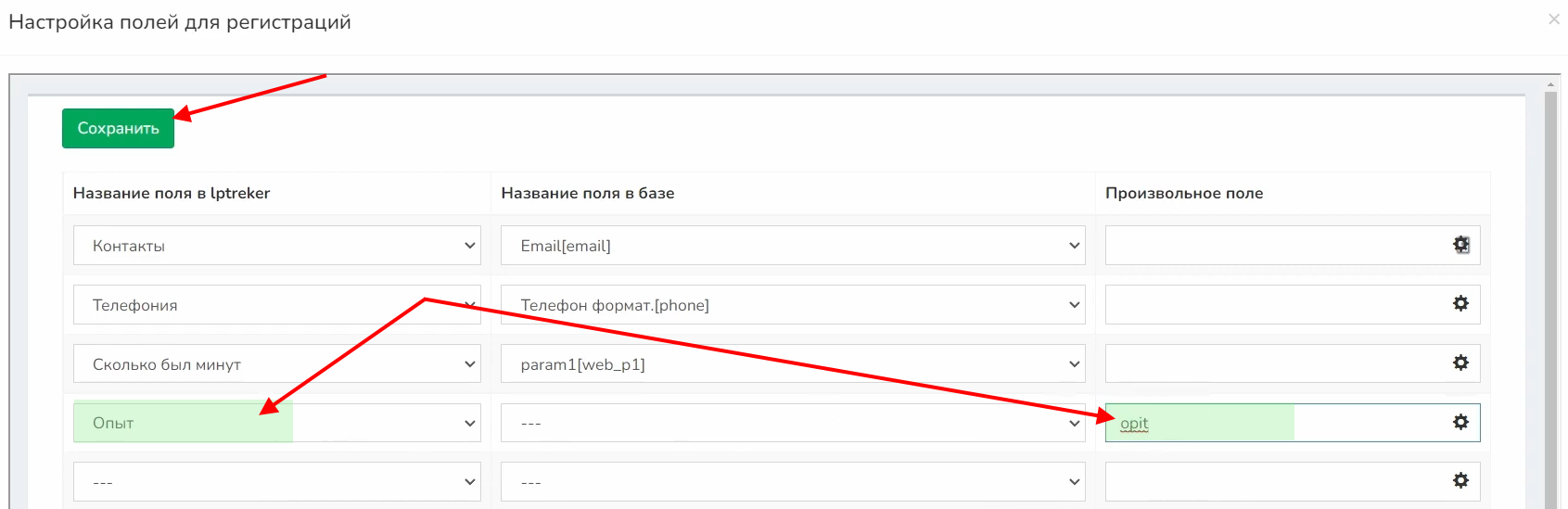This screenshot has width=1568, height=509.
Task: Open the Опыт lptreker field dropdown
Action: point(276,423)
